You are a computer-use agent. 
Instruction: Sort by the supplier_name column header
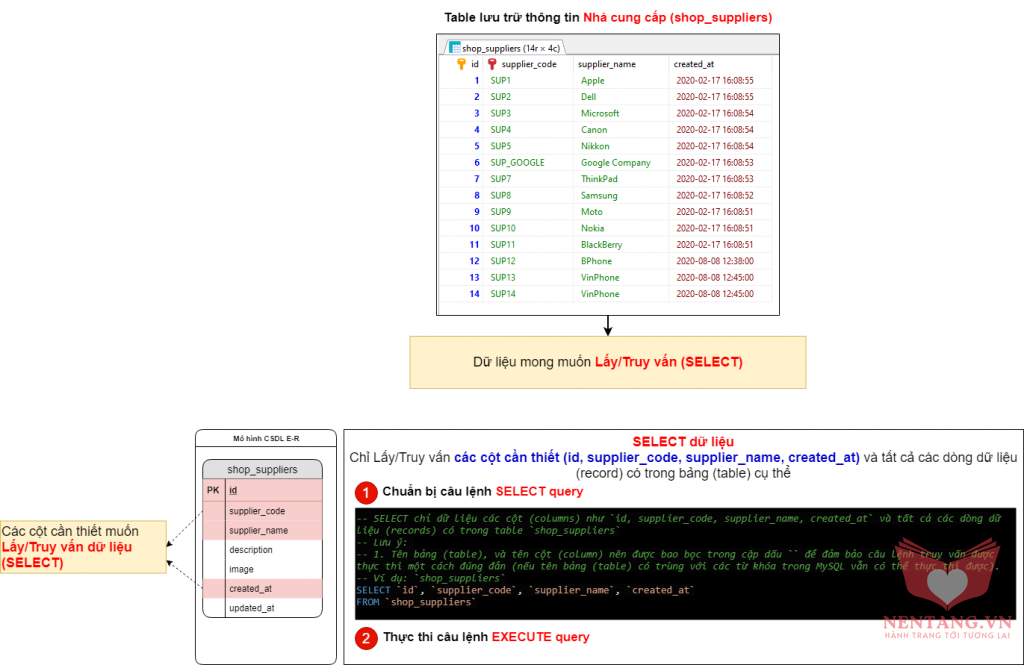pos(607,64)
